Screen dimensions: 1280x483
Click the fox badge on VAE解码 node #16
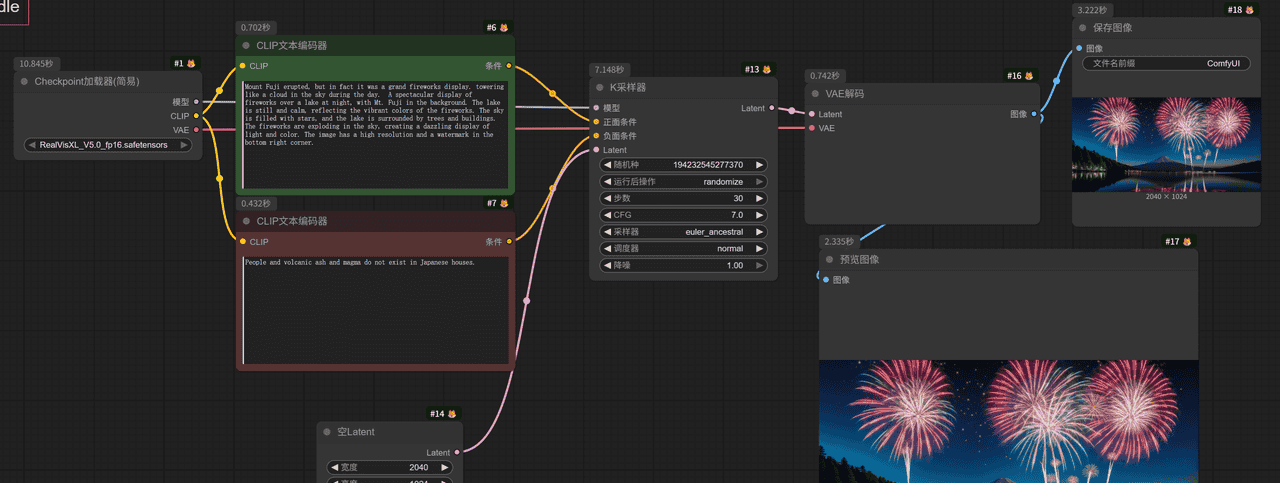1029,76
